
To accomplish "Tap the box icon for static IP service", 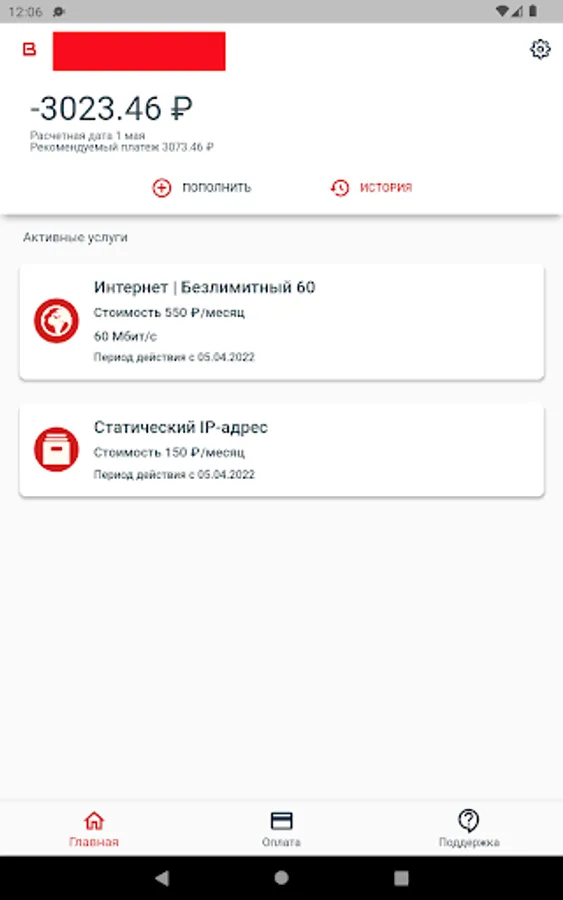I will [56, 449].
